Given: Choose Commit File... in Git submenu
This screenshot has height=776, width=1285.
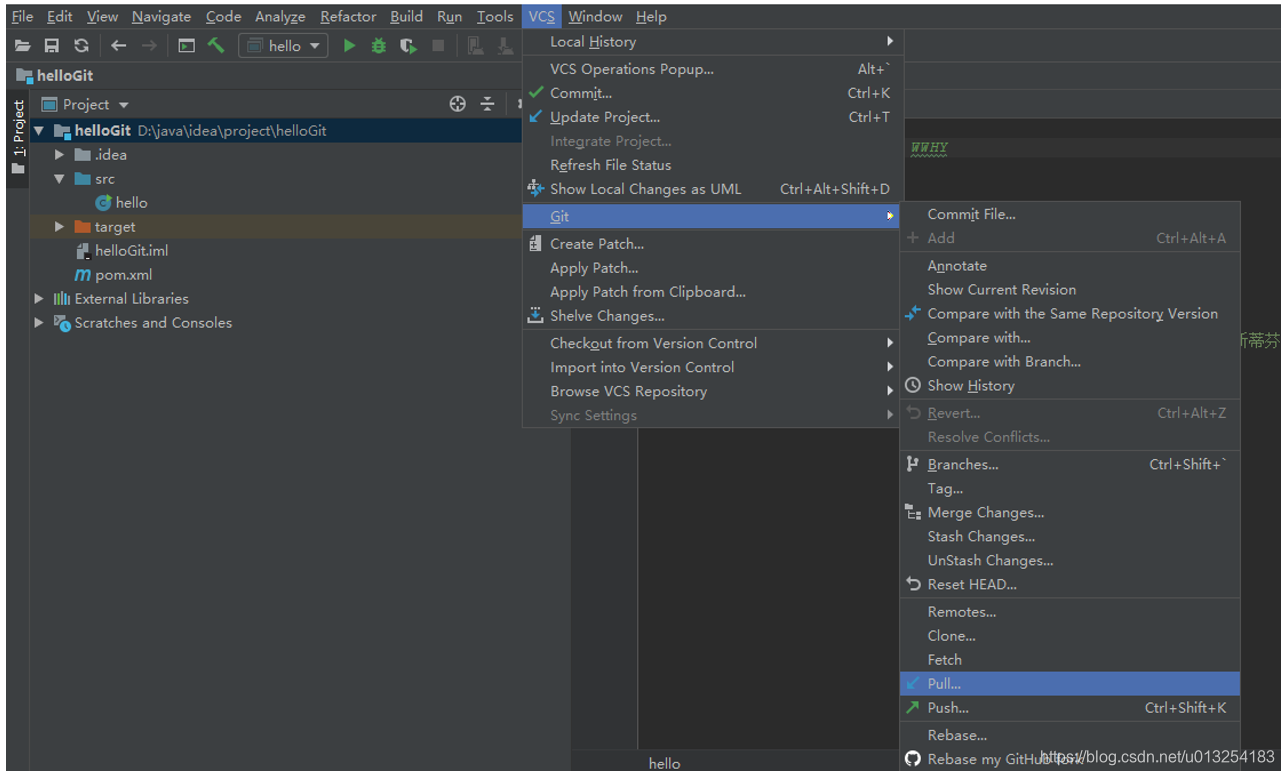Looking at the screenshot, I should (x=1070, y=214).
